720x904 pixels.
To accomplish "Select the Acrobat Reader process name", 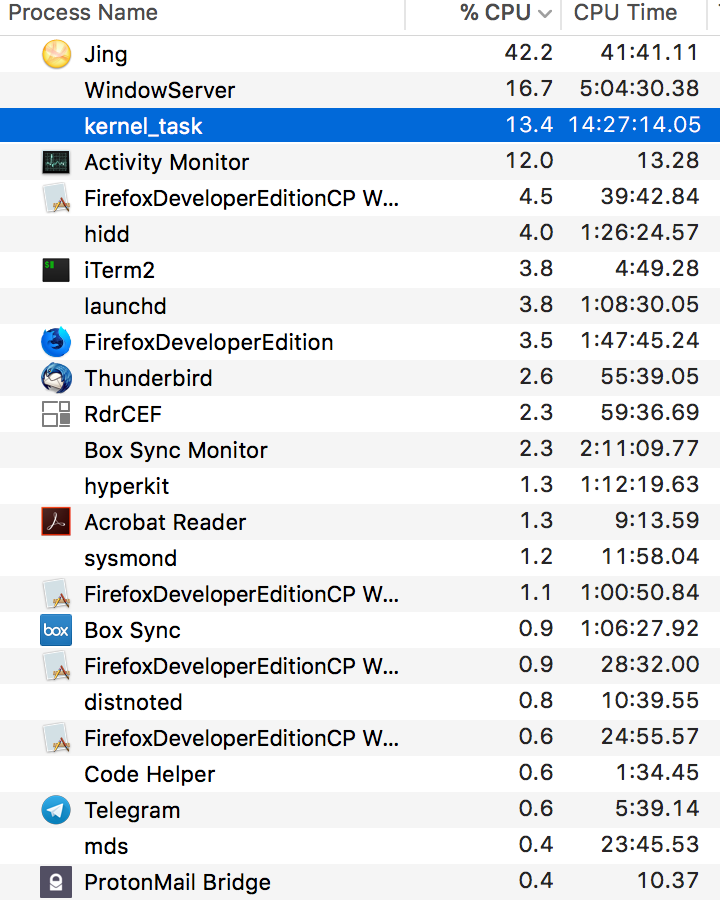I will 165,522.
